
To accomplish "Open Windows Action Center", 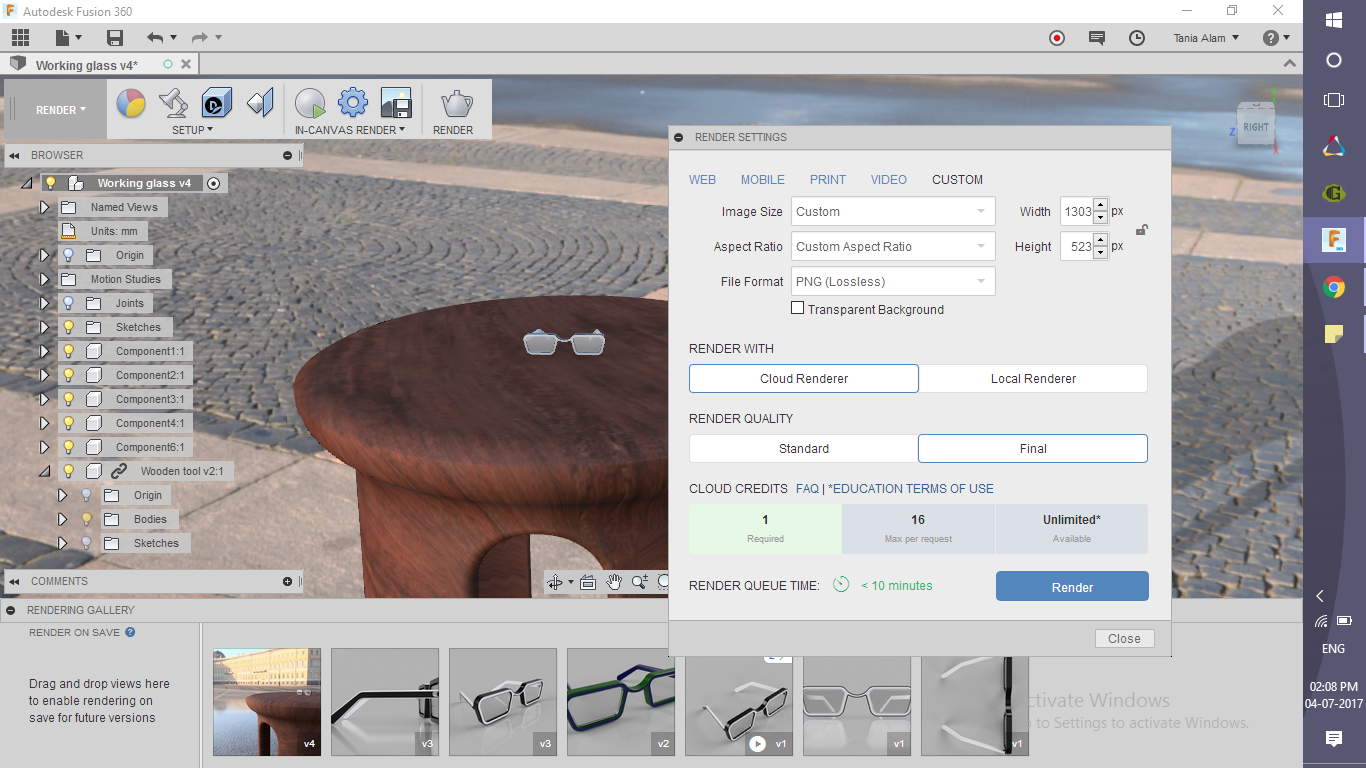I will (x=1334, y=738).
